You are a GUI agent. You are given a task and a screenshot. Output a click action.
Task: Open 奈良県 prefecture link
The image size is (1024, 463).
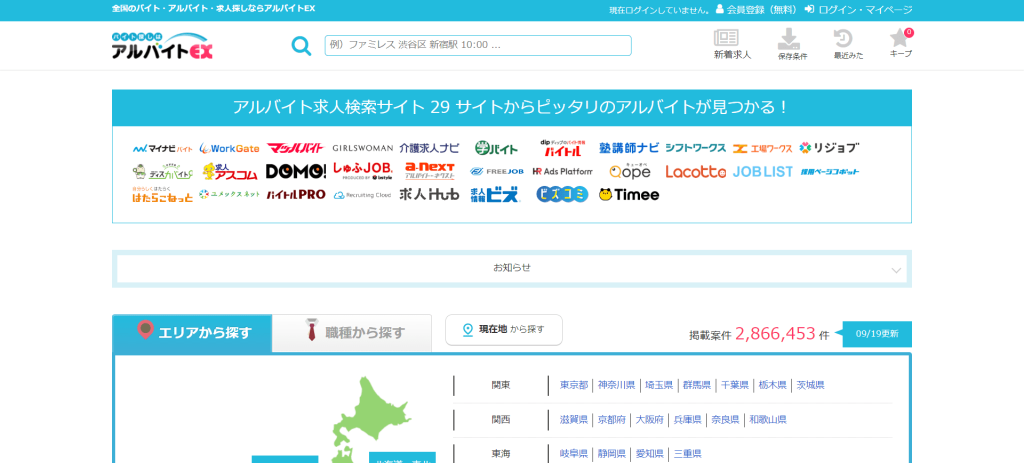click(x=726, y=420)
